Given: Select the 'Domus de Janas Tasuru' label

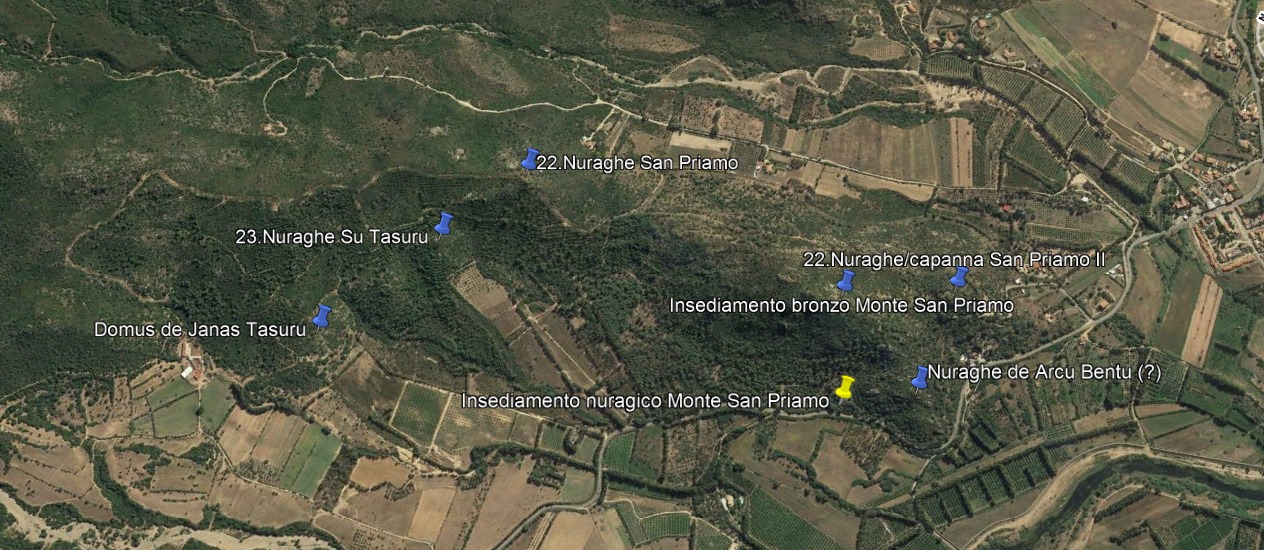Looking at the screenshot, I should [x=199, y=329].
